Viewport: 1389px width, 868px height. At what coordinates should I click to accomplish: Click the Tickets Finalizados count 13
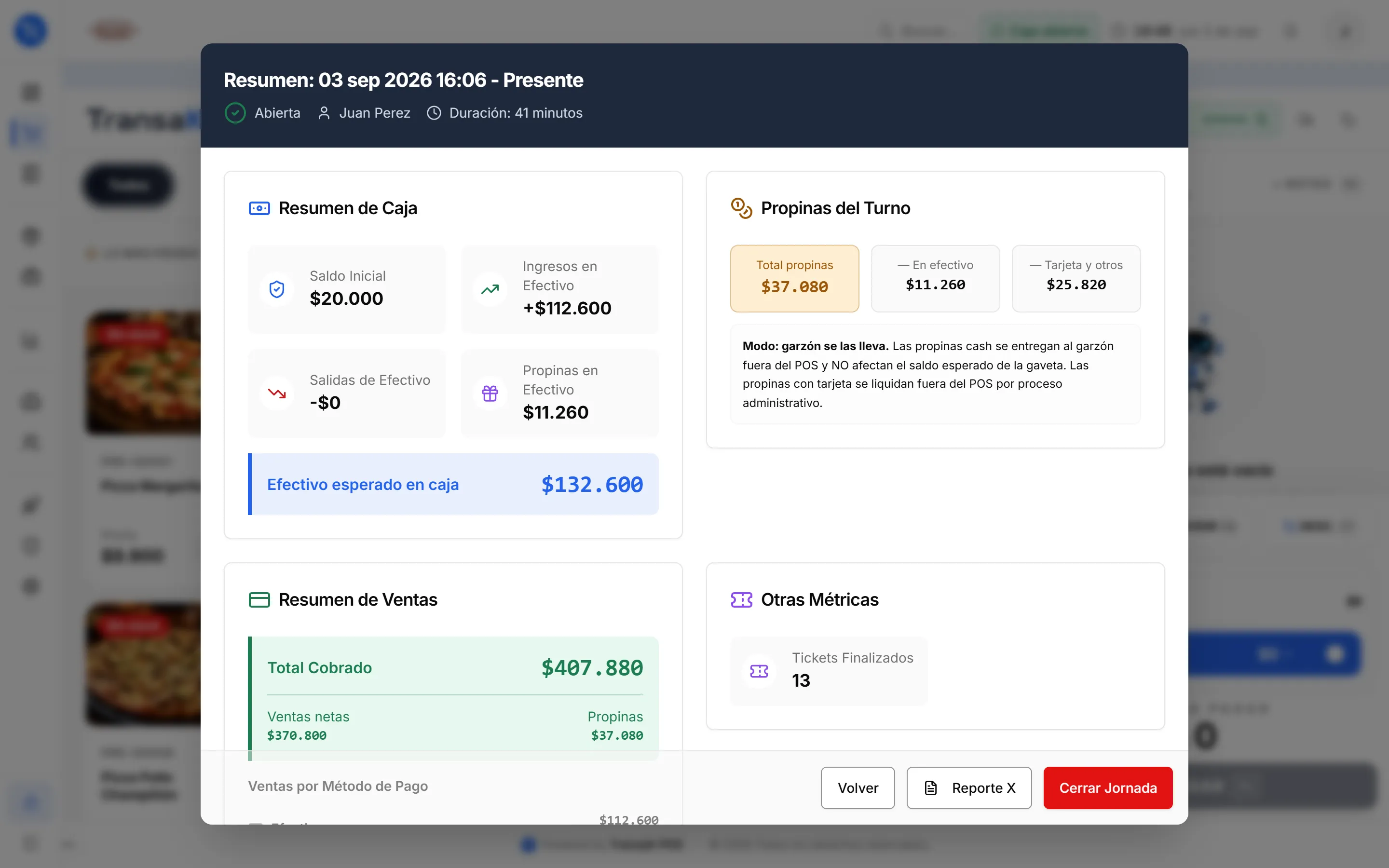tap(801, 680)
